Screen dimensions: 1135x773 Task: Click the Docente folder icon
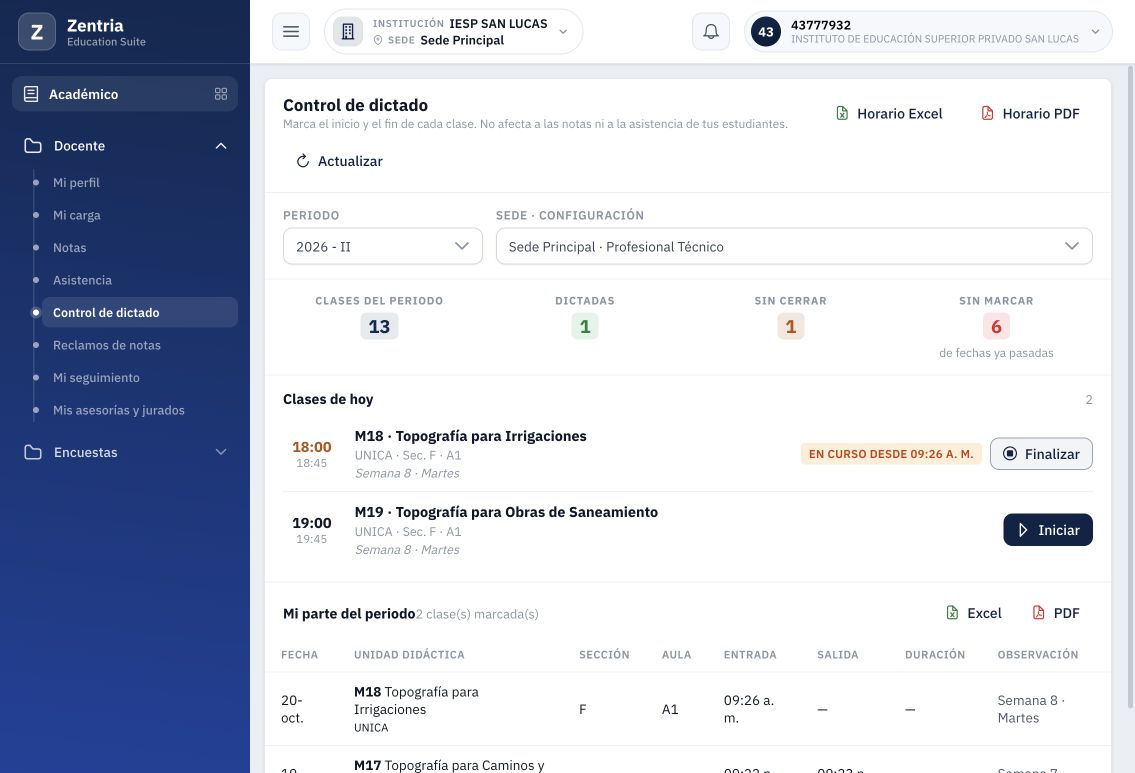33,145
